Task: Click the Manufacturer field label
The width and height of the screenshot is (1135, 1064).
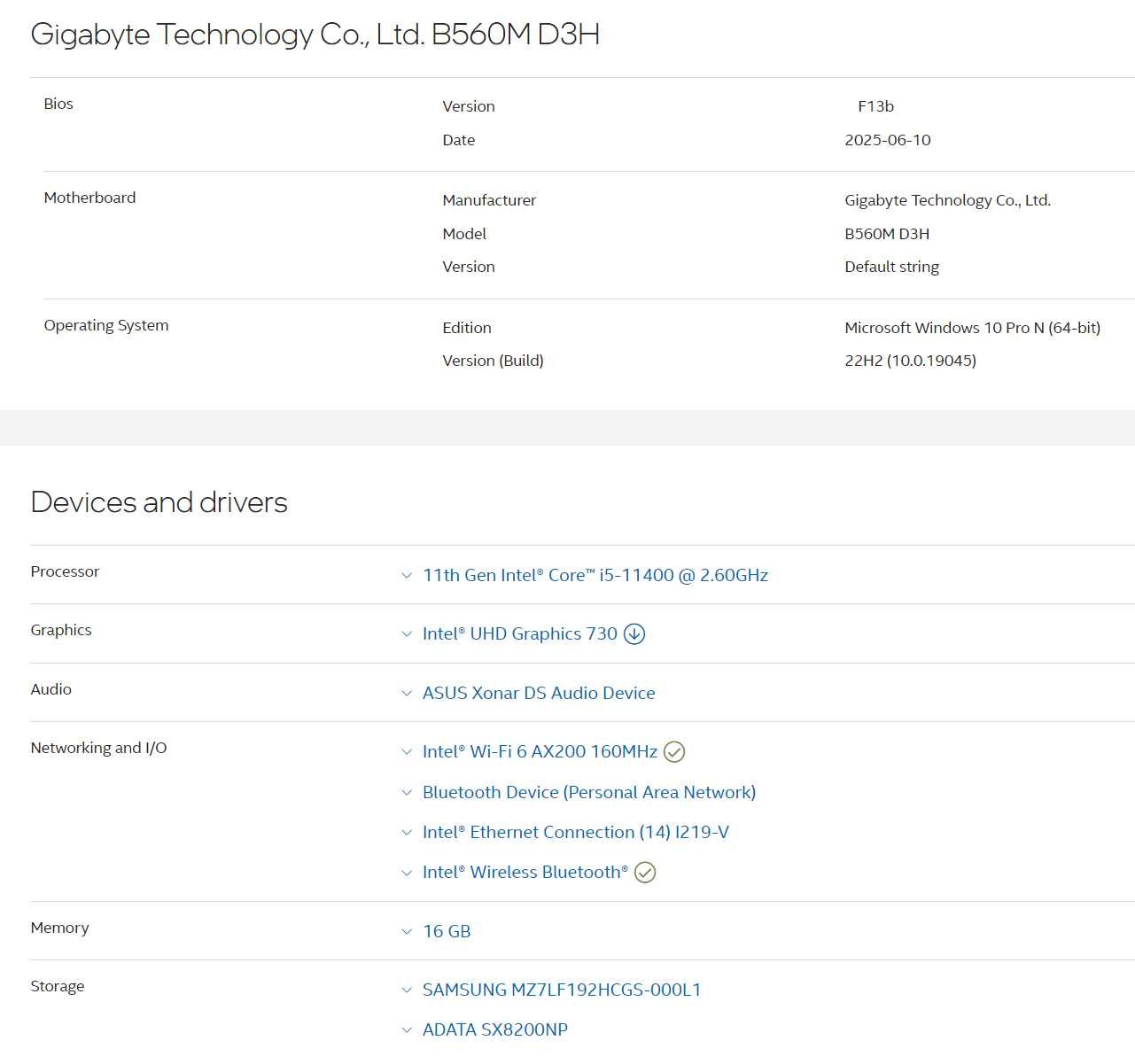Action: point(489,200)
